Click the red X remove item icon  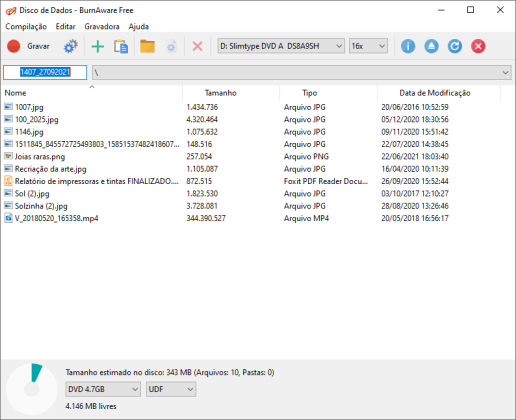197,46
